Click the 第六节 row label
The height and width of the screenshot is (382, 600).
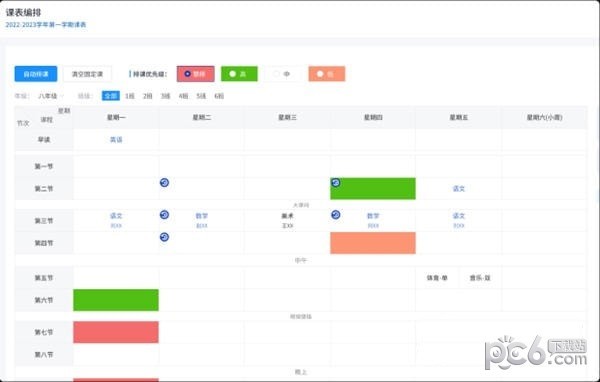tap(44, 300)
